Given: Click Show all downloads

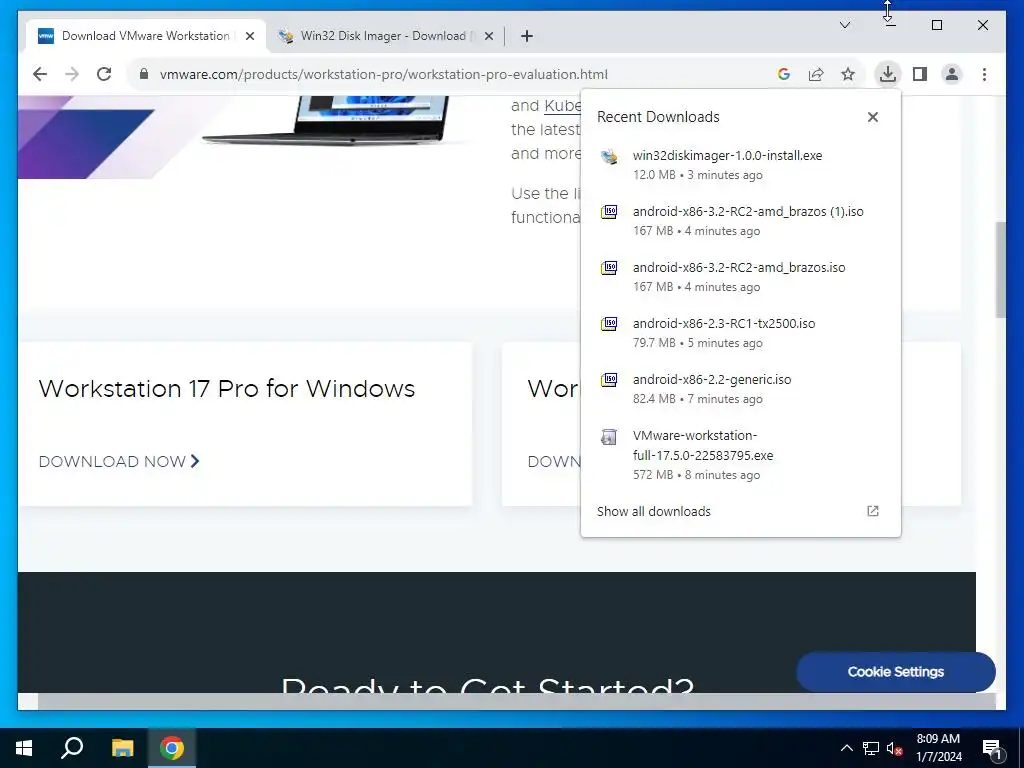Looking at the screenshot, I should [x=654, y=511].
